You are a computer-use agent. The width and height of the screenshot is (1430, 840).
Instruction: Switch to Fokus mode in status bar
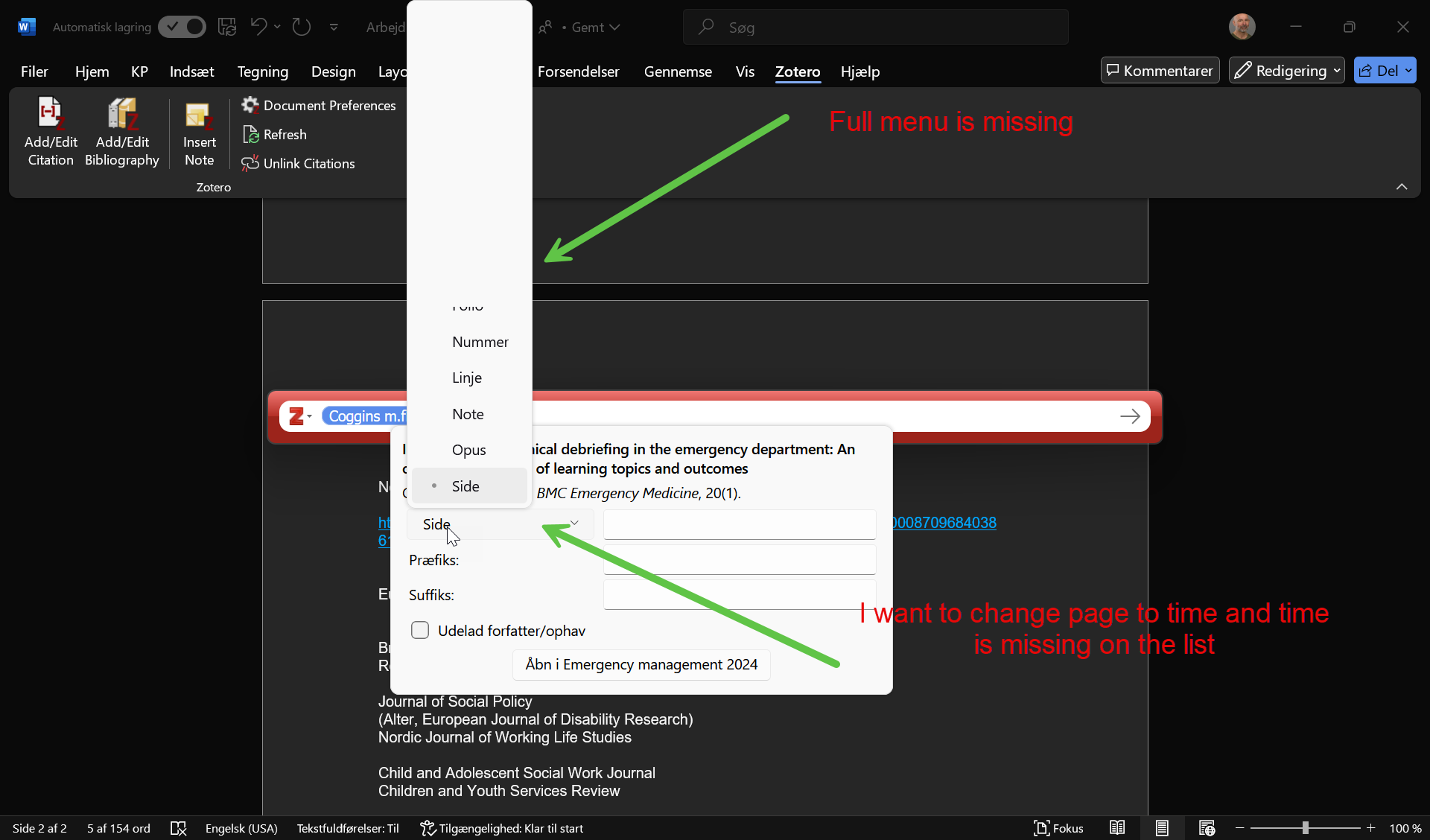tap(1058, 828)
